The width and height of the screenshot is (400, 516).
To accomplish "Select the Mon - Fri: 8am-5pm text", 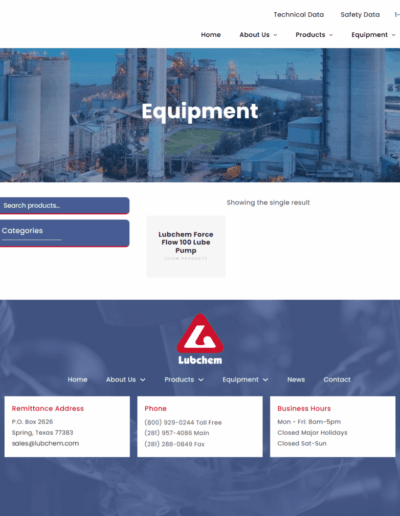I will [309, 422].
